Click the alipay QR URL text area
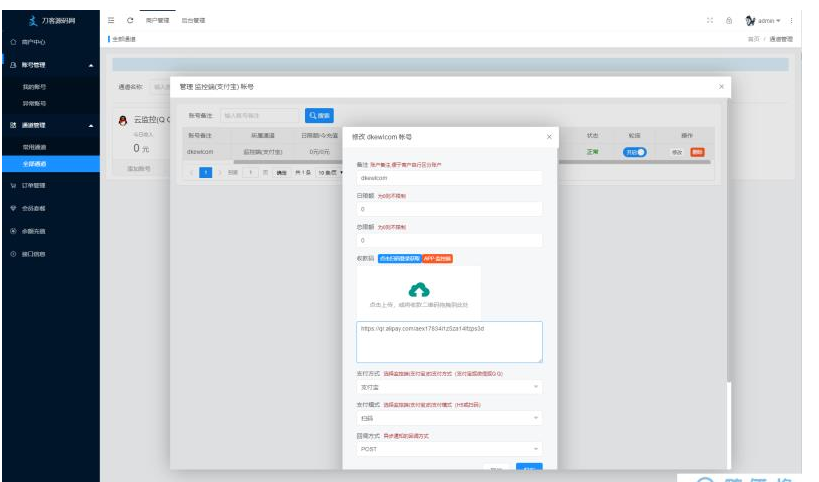 tap(449, 341)
